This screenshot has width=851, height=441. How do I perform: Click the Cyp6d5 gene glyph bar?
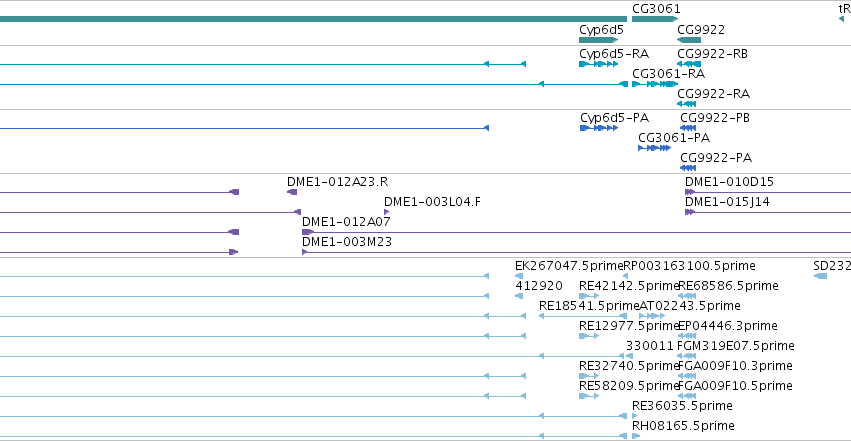pyautogui.click(x=599, y=40)
